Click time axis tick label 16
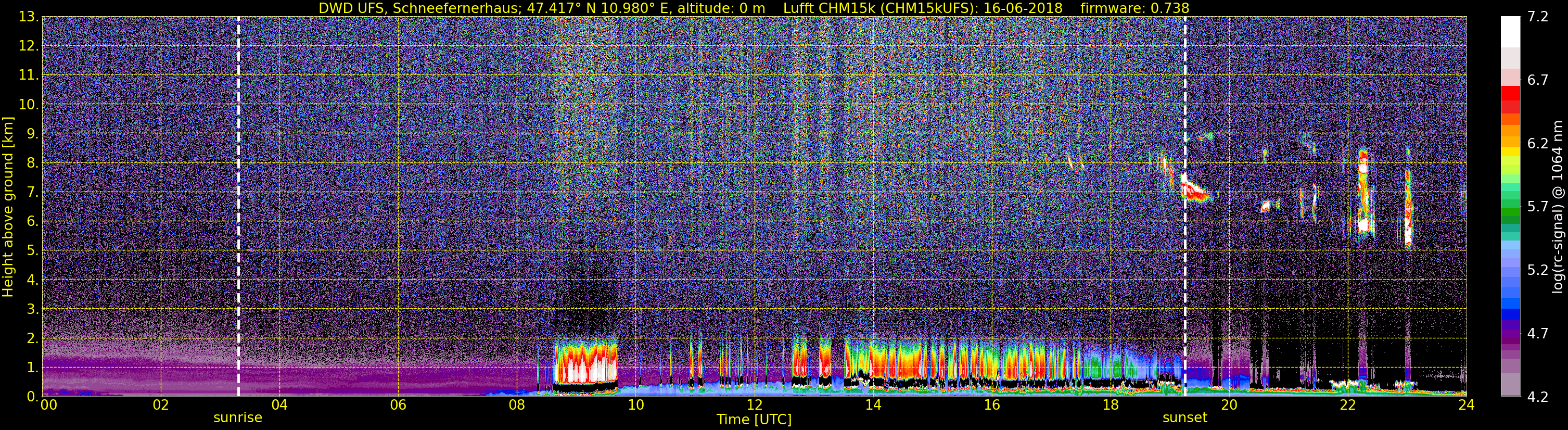 click(991, 405)
